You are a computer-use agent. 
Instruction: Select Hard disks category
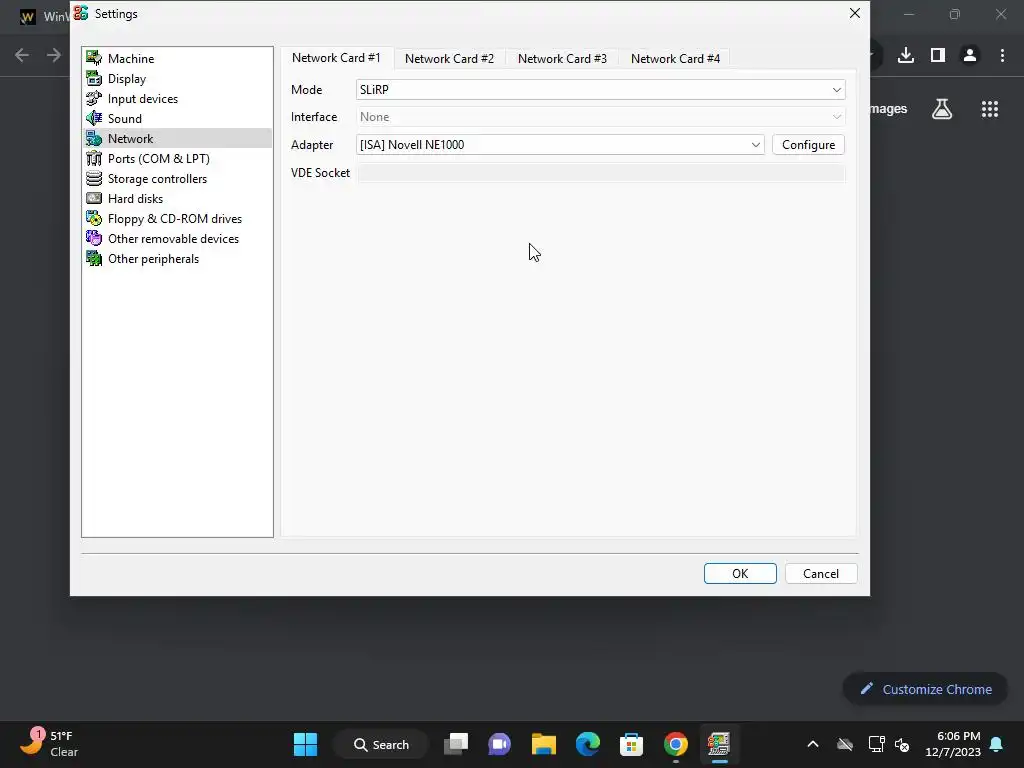177,199
